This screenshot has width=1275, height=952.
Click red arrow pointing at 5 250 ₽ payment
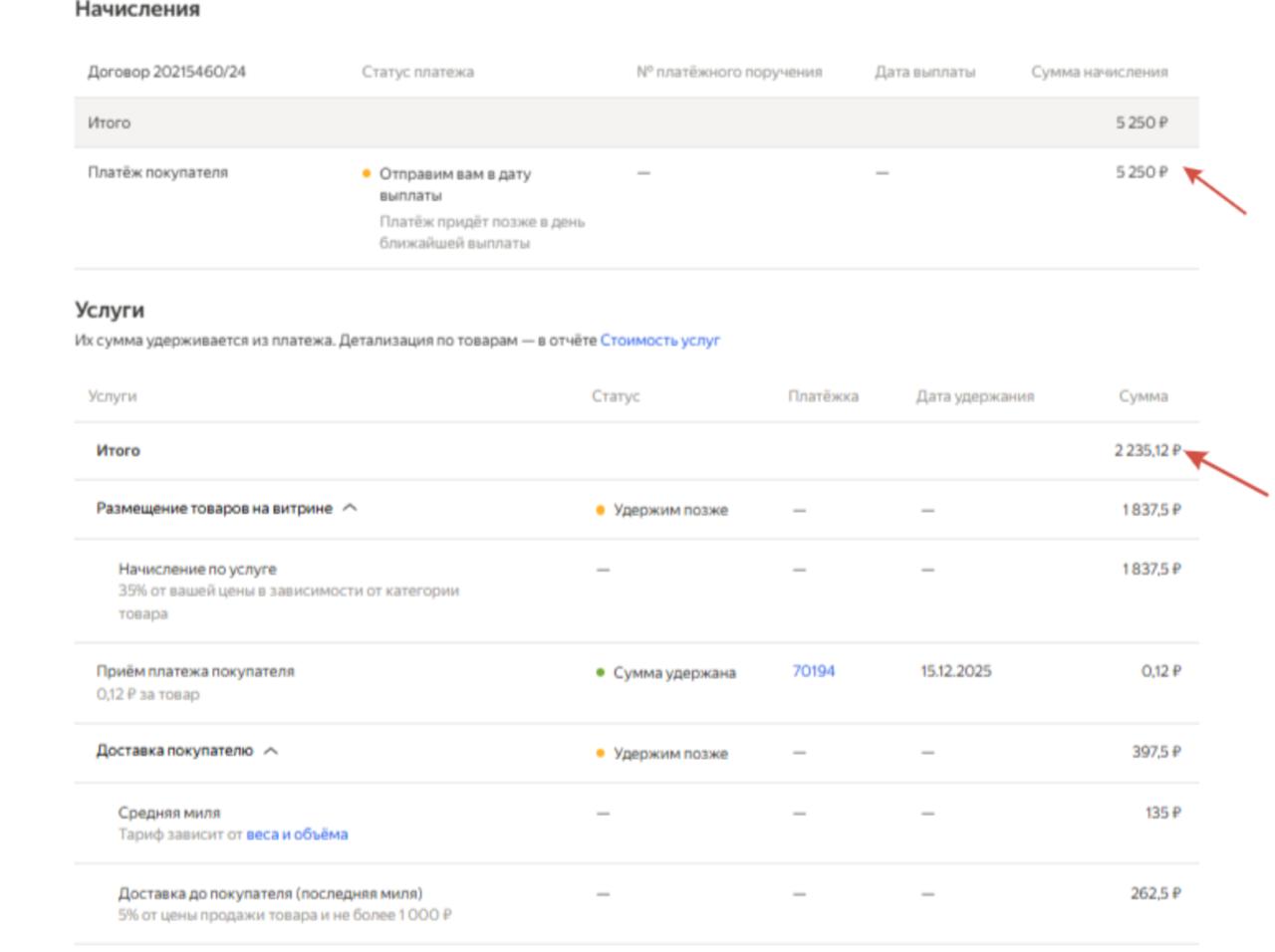coord(1215,190)
